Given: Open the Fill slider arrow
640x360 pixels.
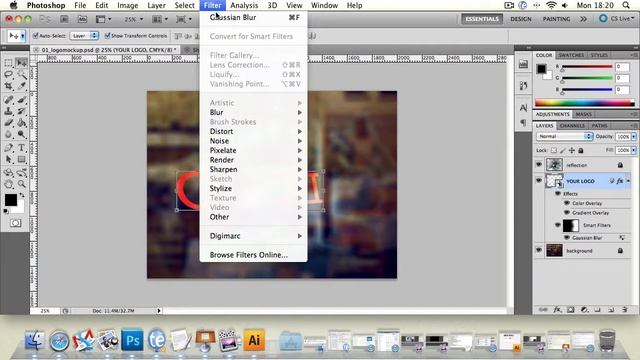Looking at the screenshot, I should [634, 150].
